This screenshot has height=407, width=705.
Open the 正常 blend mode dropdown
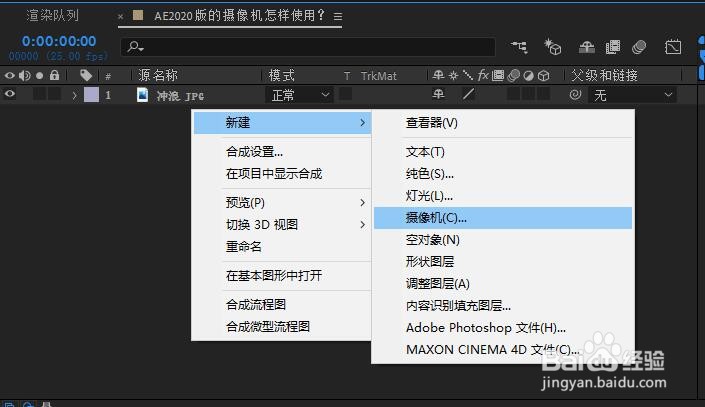299,95
